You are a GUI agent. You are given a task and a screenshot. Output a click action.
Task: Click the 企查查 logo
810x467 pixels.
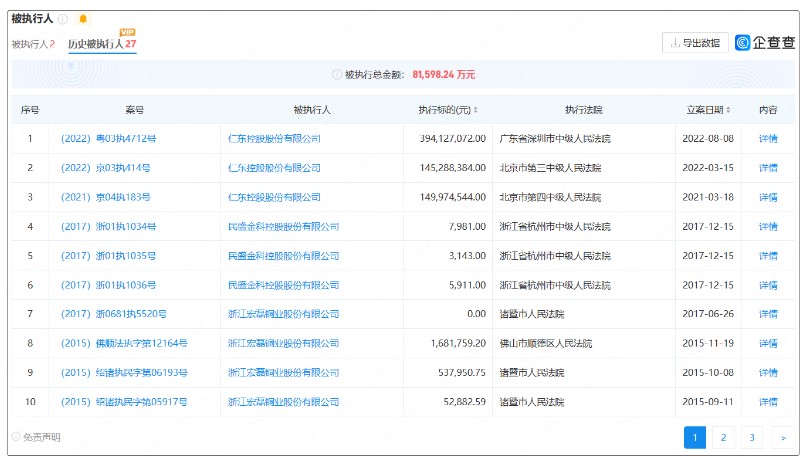765,42
